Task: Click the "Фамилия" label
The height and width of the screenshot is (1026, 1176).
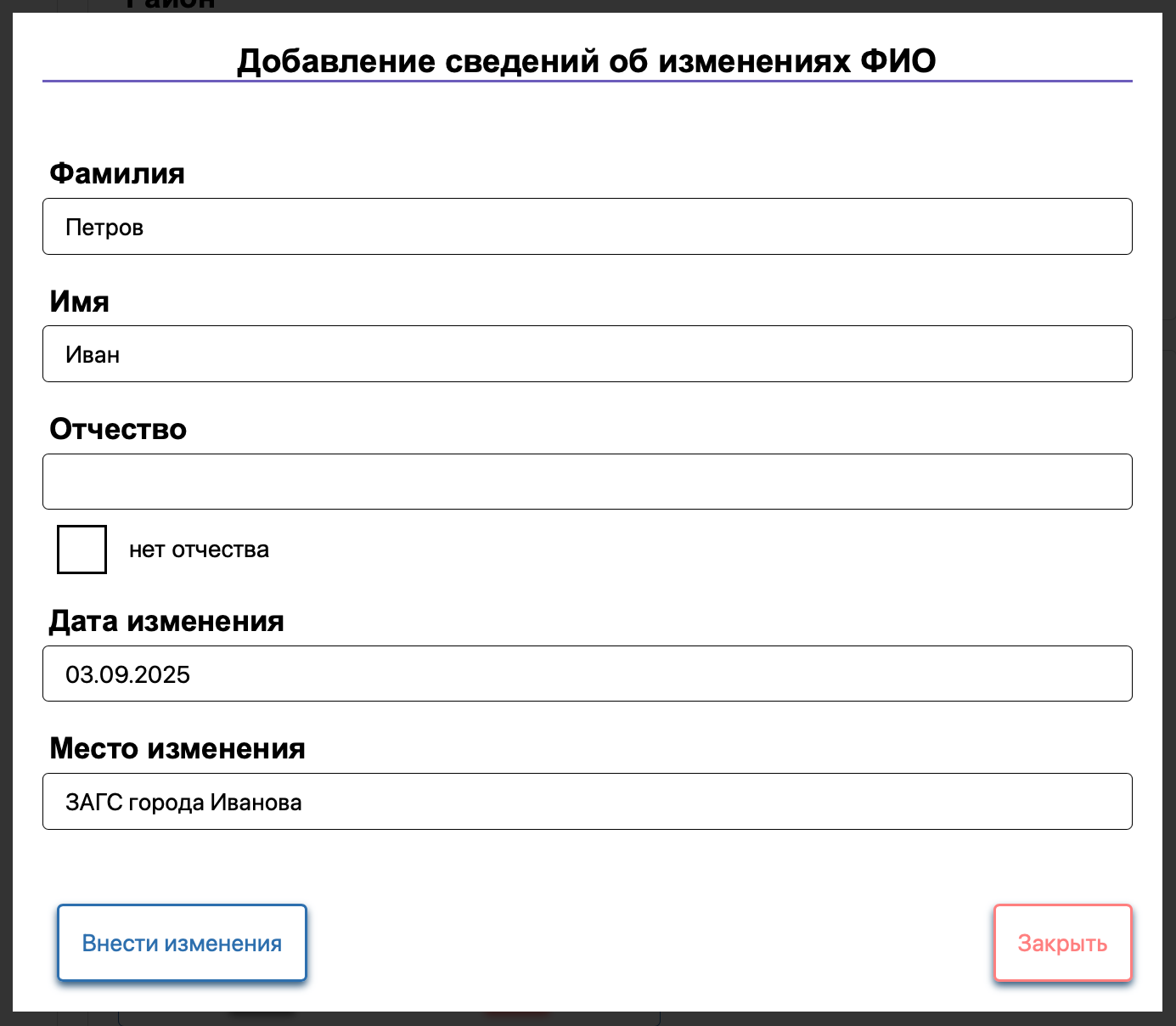Action: point(117,173)
